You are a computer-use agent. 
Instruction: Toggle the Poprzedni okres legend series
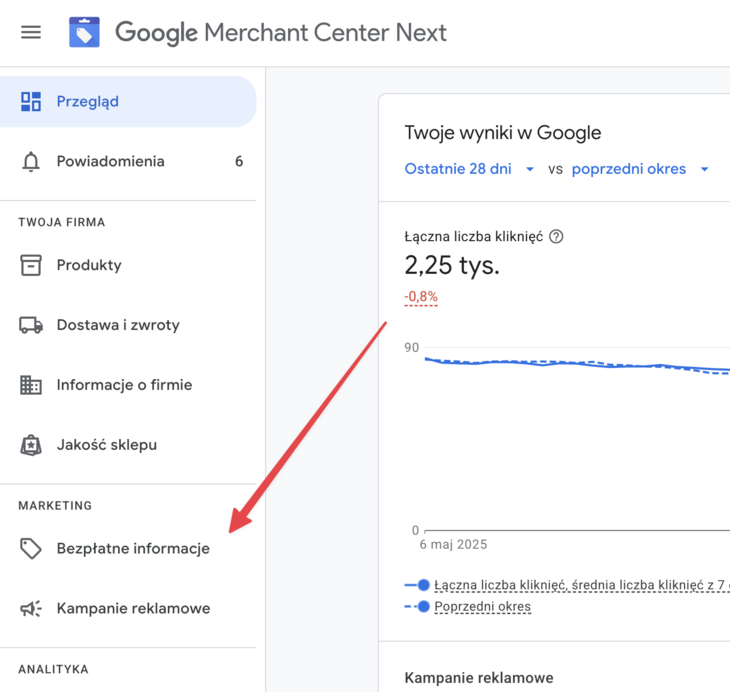pos(468,606)
